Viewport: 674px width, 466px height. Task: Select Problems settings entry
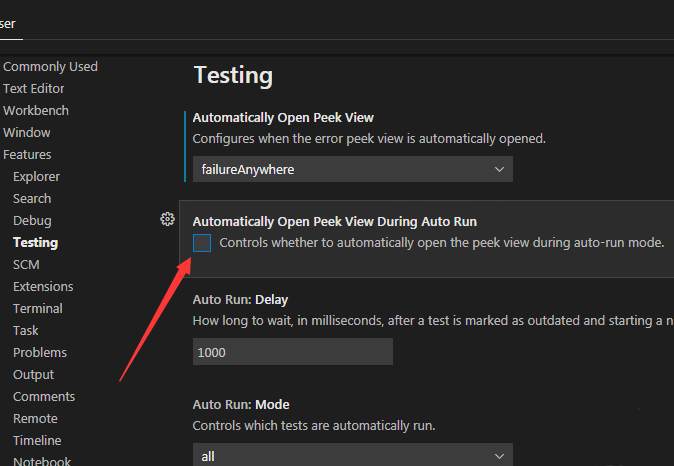(x=40, y=353)
